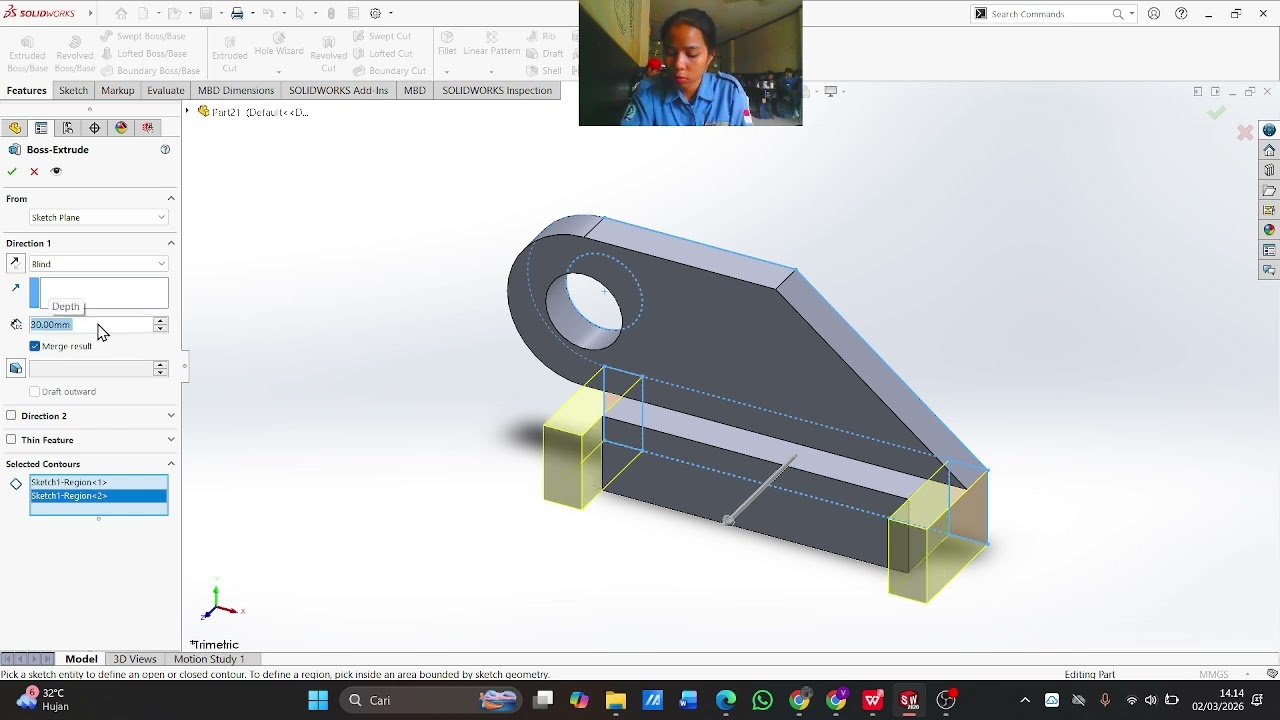Expand the Part21 flyout tree
This screenshot has height=720, width=1280.
187,111
